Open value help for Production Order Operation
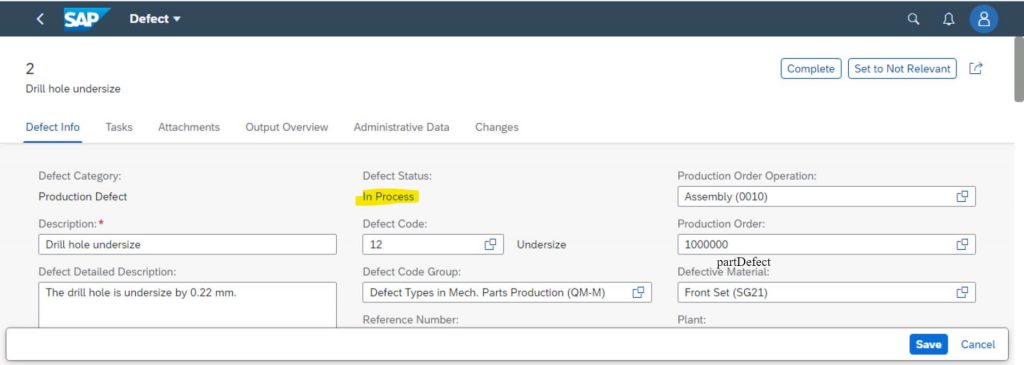Screen dimensions: 1024x365 click(962, 197)
